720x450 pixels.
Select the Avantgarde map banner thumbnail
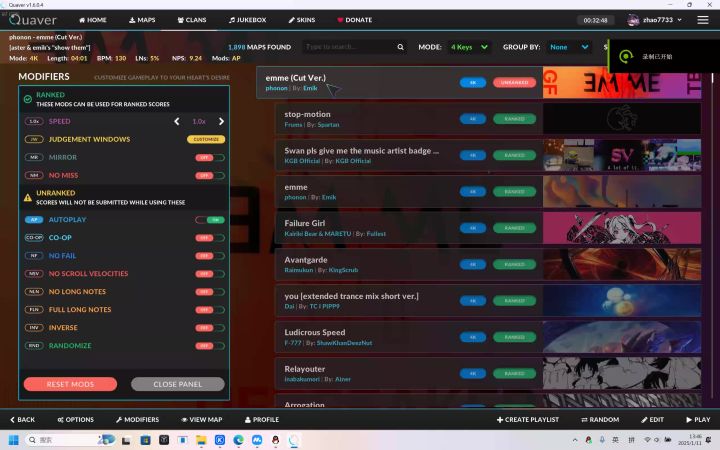pyautogui.click(x=622, y=264)
